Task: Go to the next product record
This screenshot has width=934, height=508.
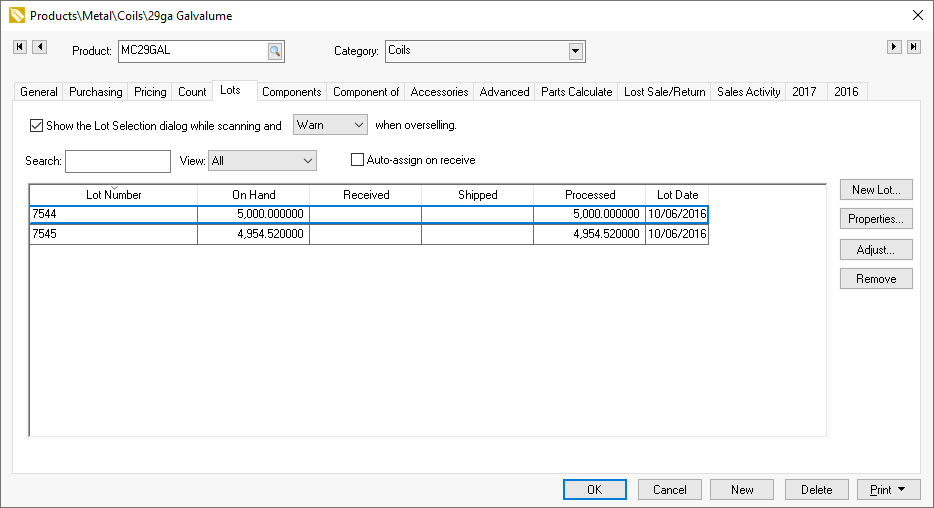Action: pyautogui.click(x=895, y=47)
